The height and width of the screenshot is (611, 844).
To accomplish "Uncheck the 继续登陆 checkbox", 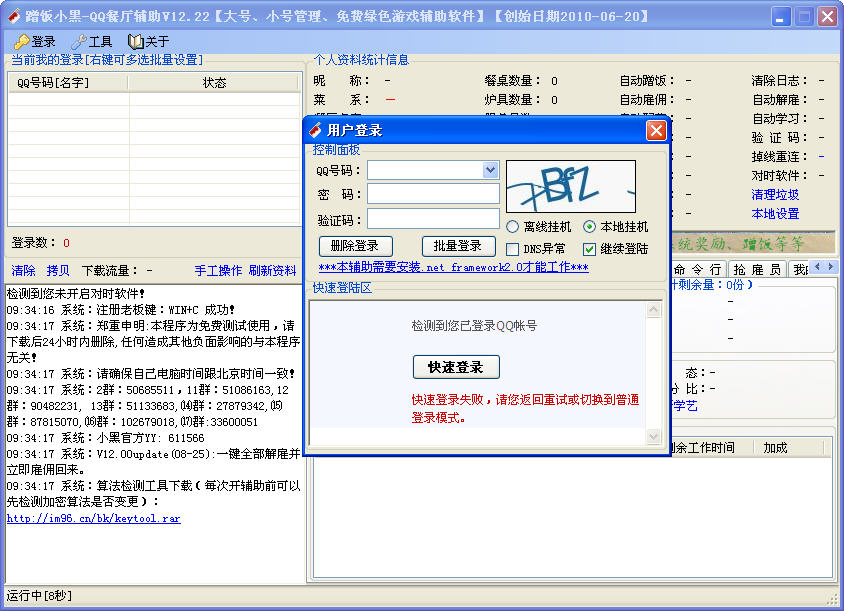I will click(590, 249).
